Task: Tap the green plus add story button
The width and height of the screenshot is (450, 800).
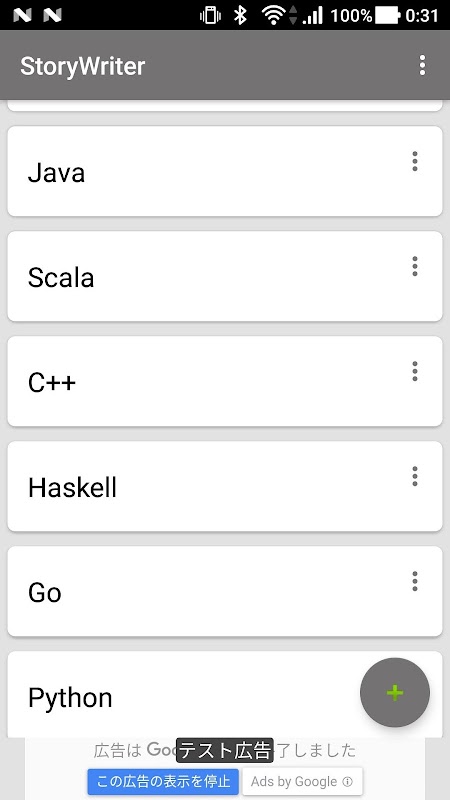Action: (x=395, y=692)
